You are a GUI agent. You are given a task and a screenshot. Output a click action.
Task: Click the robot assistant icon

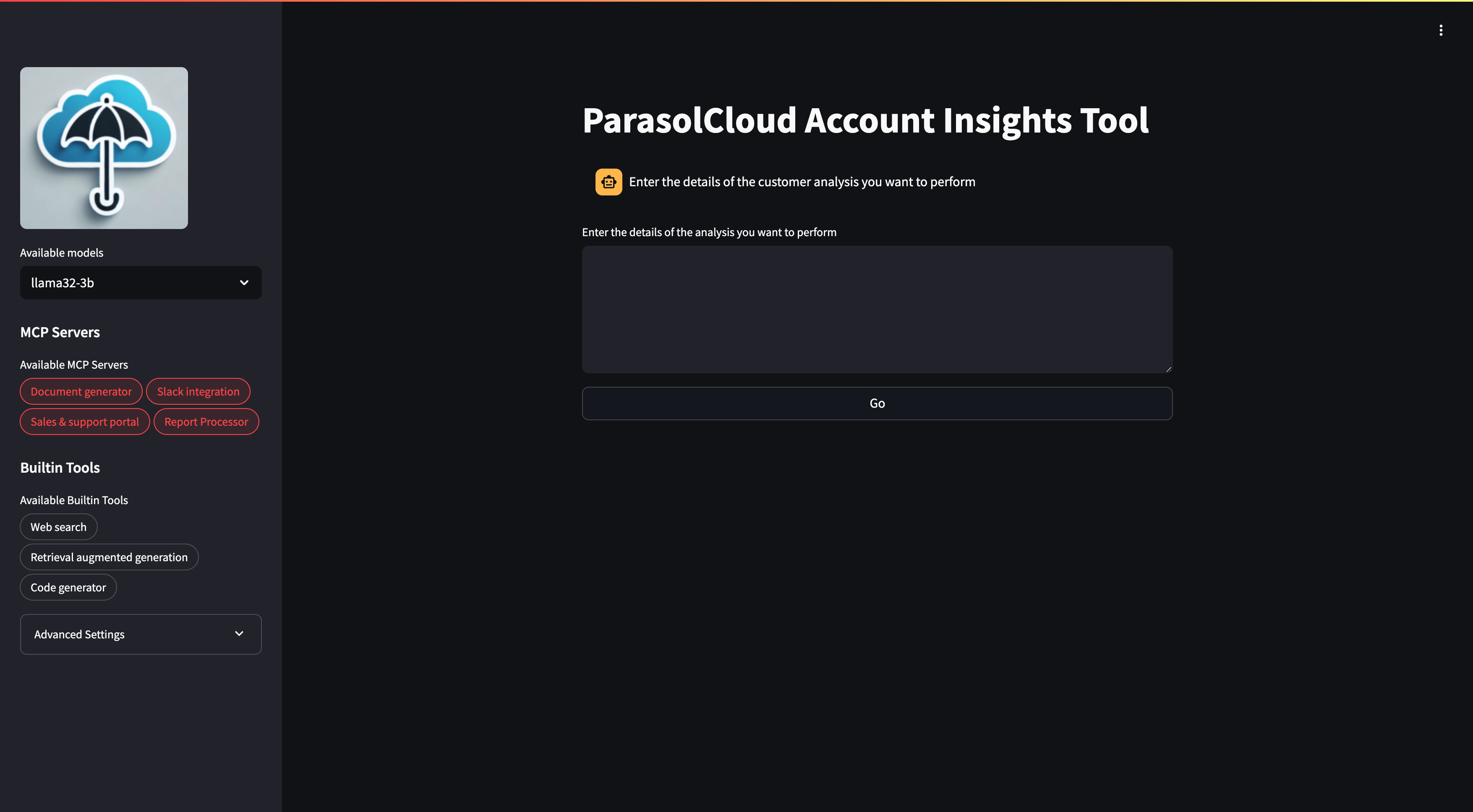(609, 182)
